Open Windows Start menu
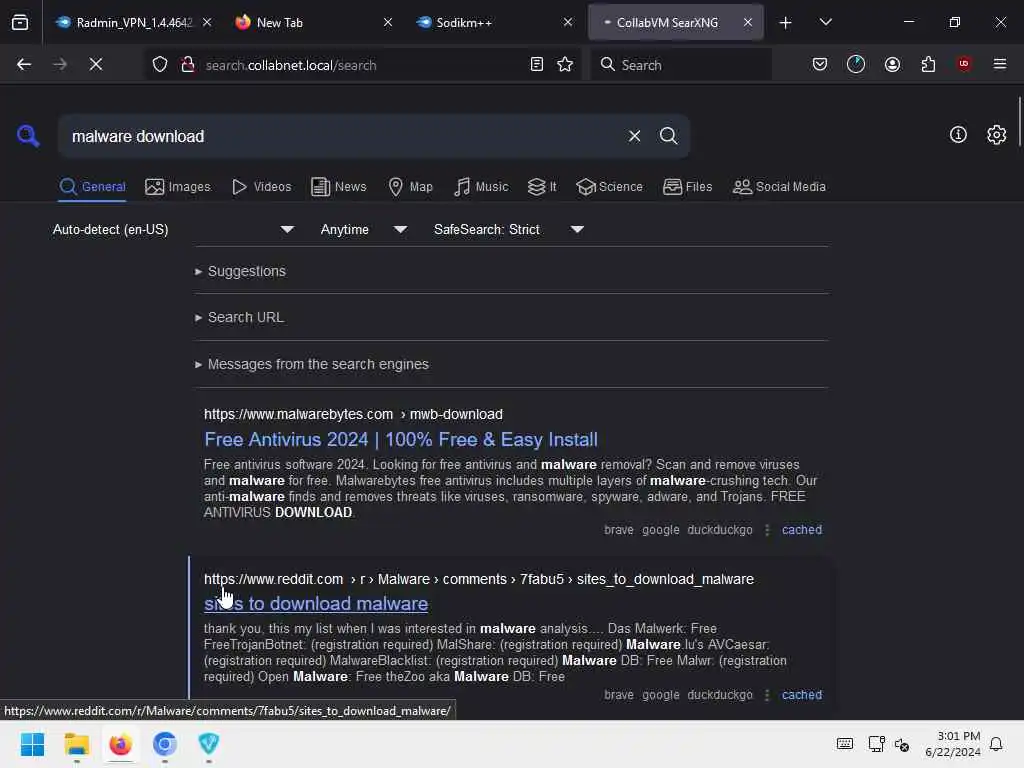The width and height of the screenshot is (1024, 768). (32, 744)
